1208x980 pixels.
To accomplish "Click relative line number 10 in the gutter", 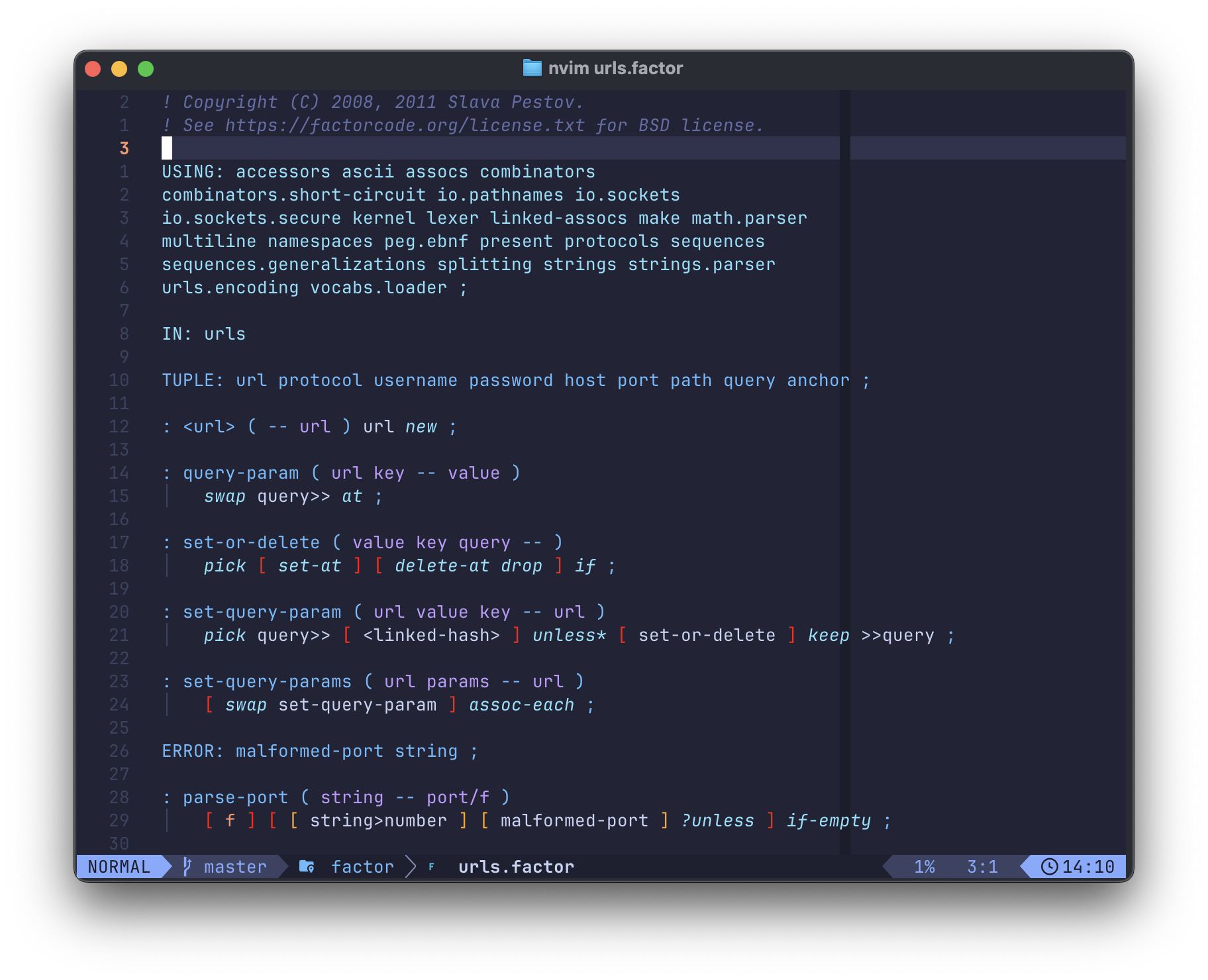I will point(119,380).
